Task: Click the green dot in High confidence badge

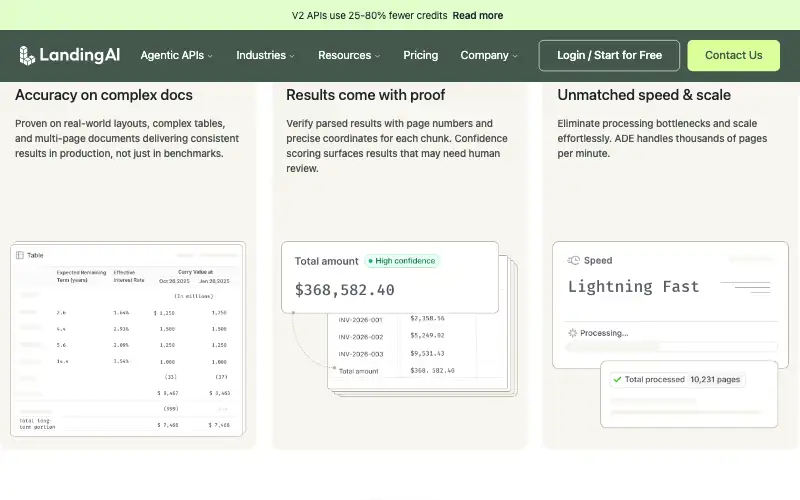Action: pos(370,261)
